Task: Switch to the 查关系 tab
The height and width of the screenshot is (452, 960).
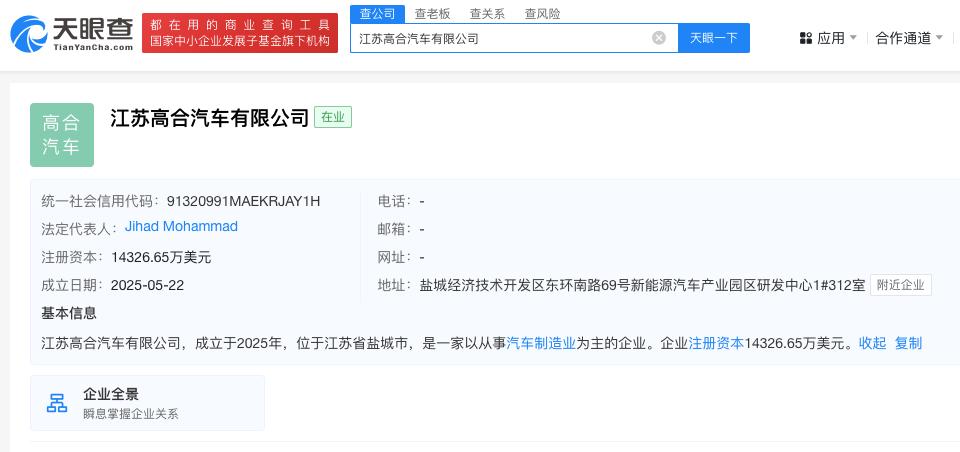Action: tap(487, 13)
